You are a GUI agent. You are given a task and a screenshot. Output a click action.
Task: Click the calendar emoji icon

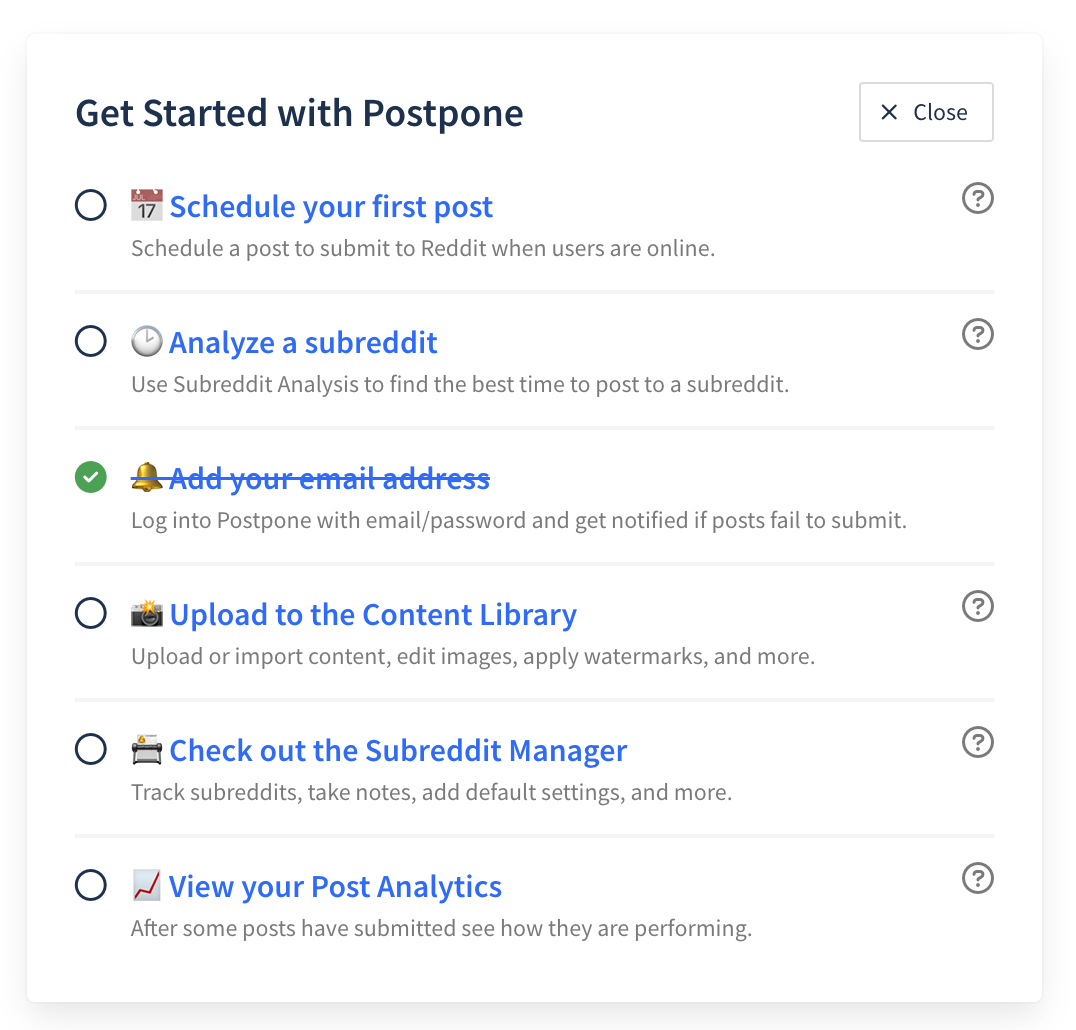point(147,205)
